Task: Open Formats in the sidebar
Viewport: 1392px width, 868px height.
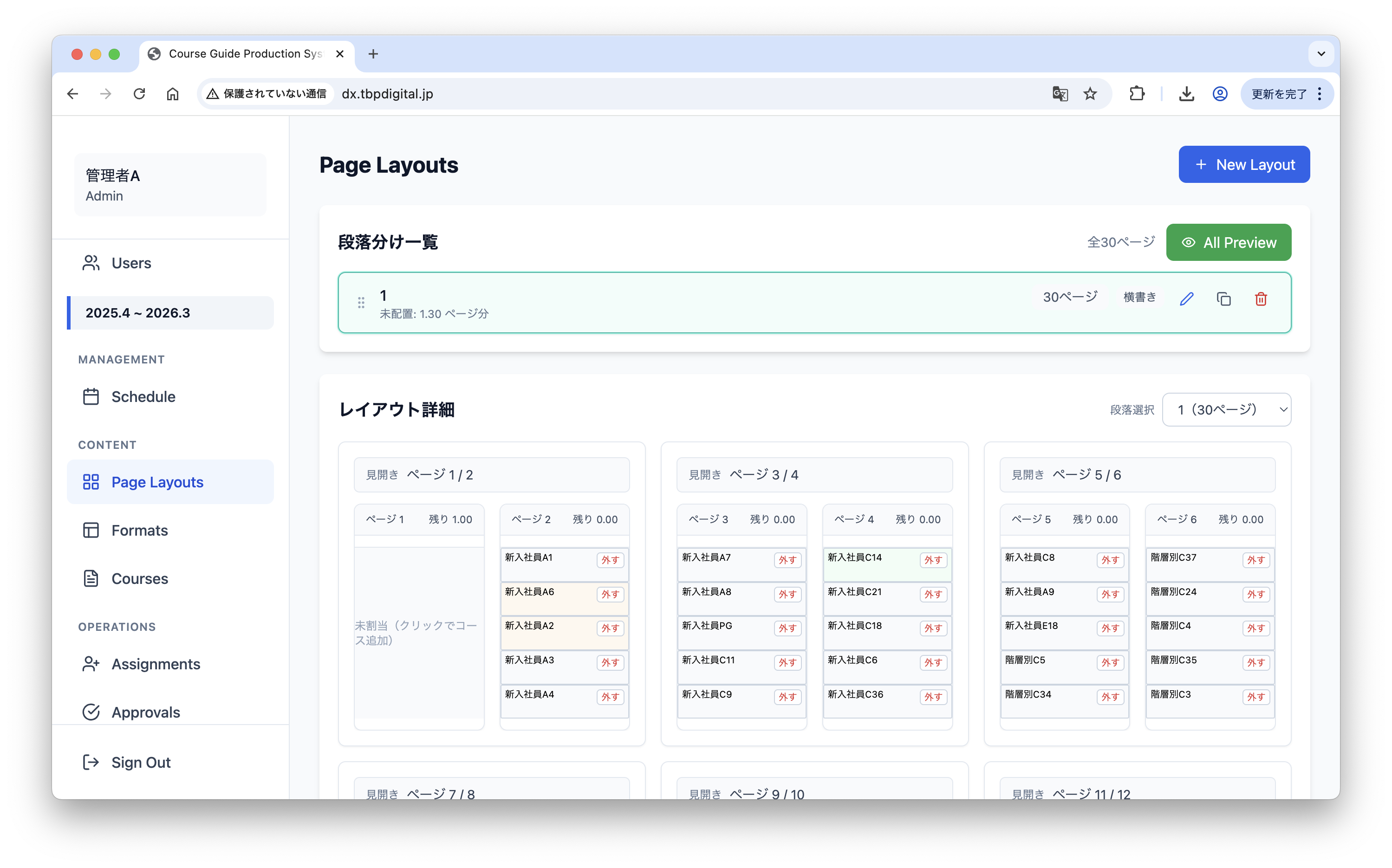Action: [x=139, y=530]
